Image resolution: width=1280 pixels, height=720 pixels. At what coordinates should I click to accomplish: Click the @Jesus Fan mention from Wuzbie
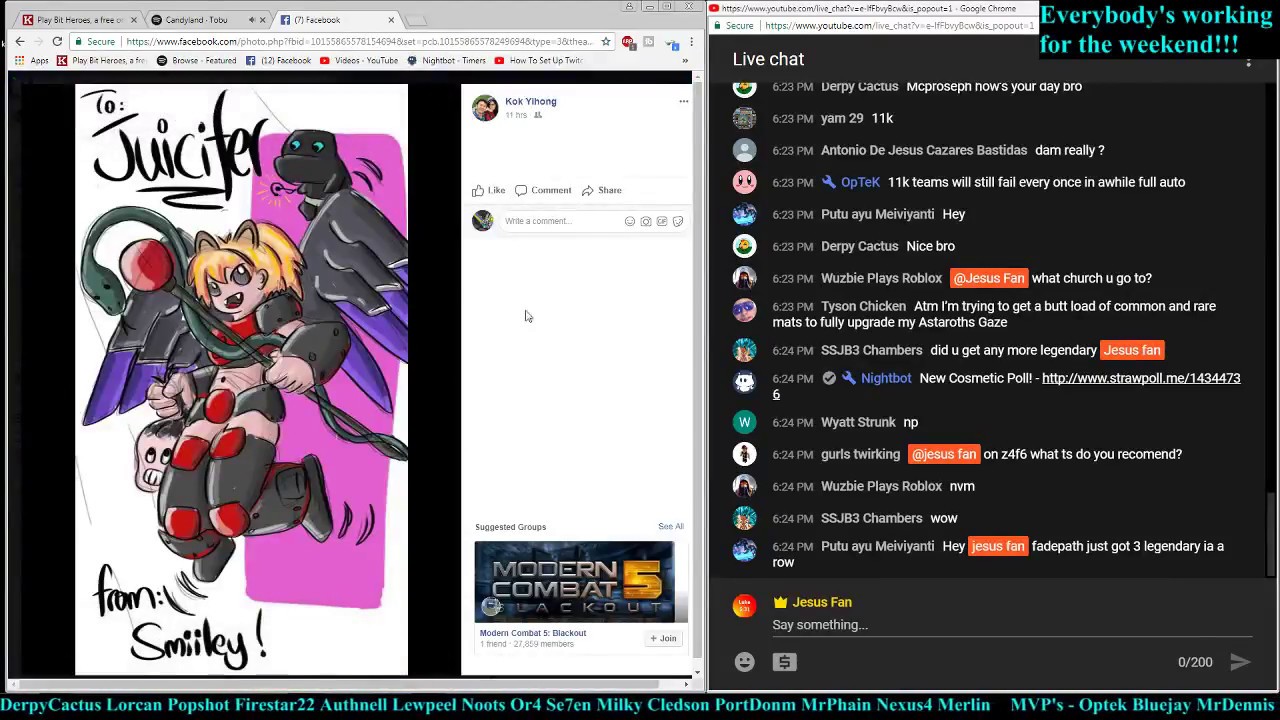pyautogui.click(x=988, y=278)
